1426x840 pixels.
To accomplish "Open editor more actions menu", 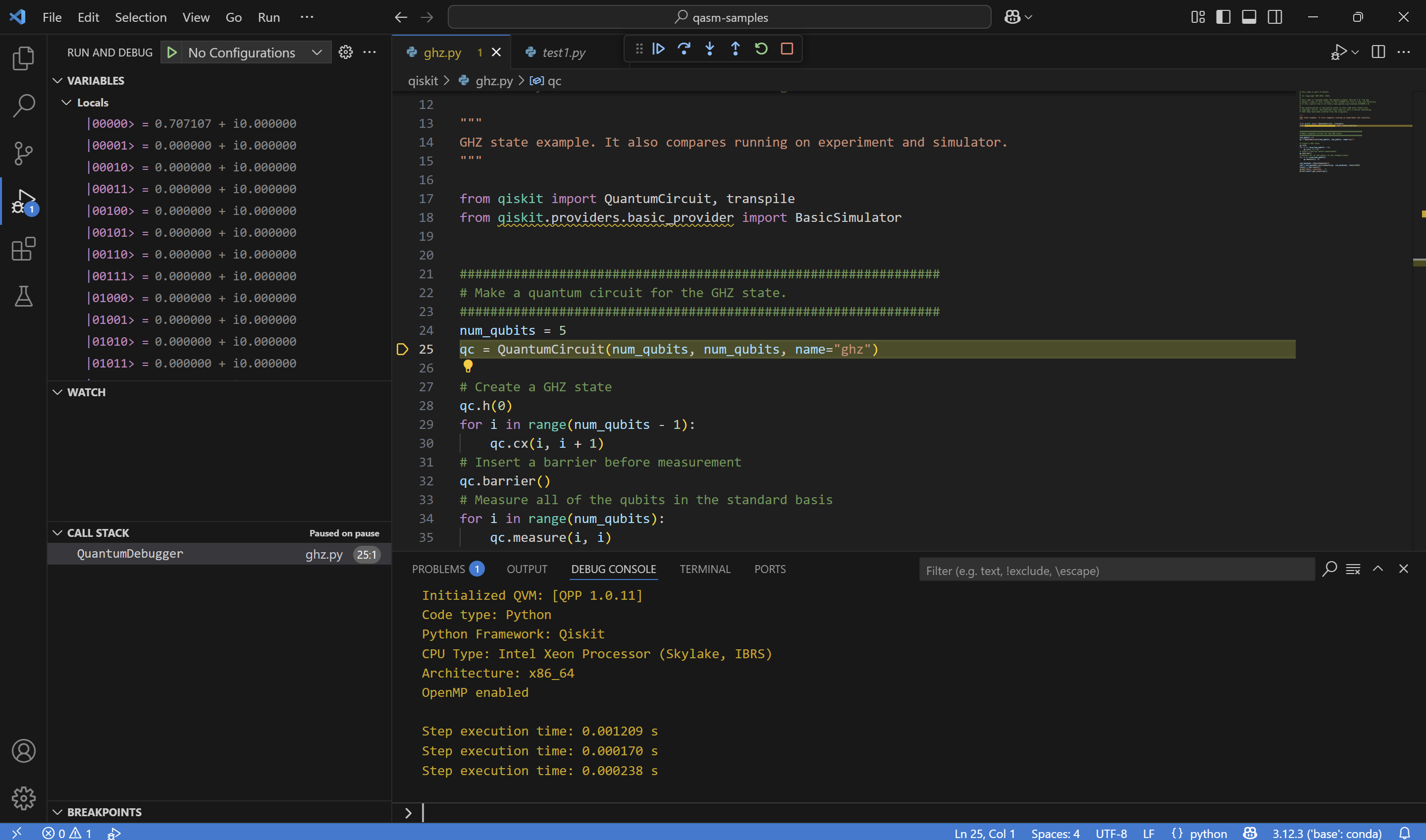I will pyautogui.click(x=1404, y=52).
